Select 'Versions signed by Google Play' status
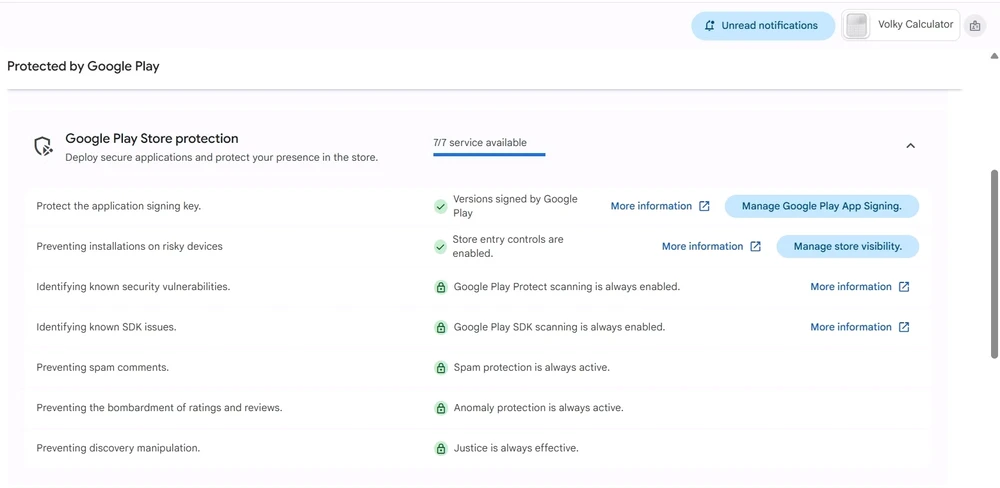This screenshot has height=488, width=1000. [515, 206]
